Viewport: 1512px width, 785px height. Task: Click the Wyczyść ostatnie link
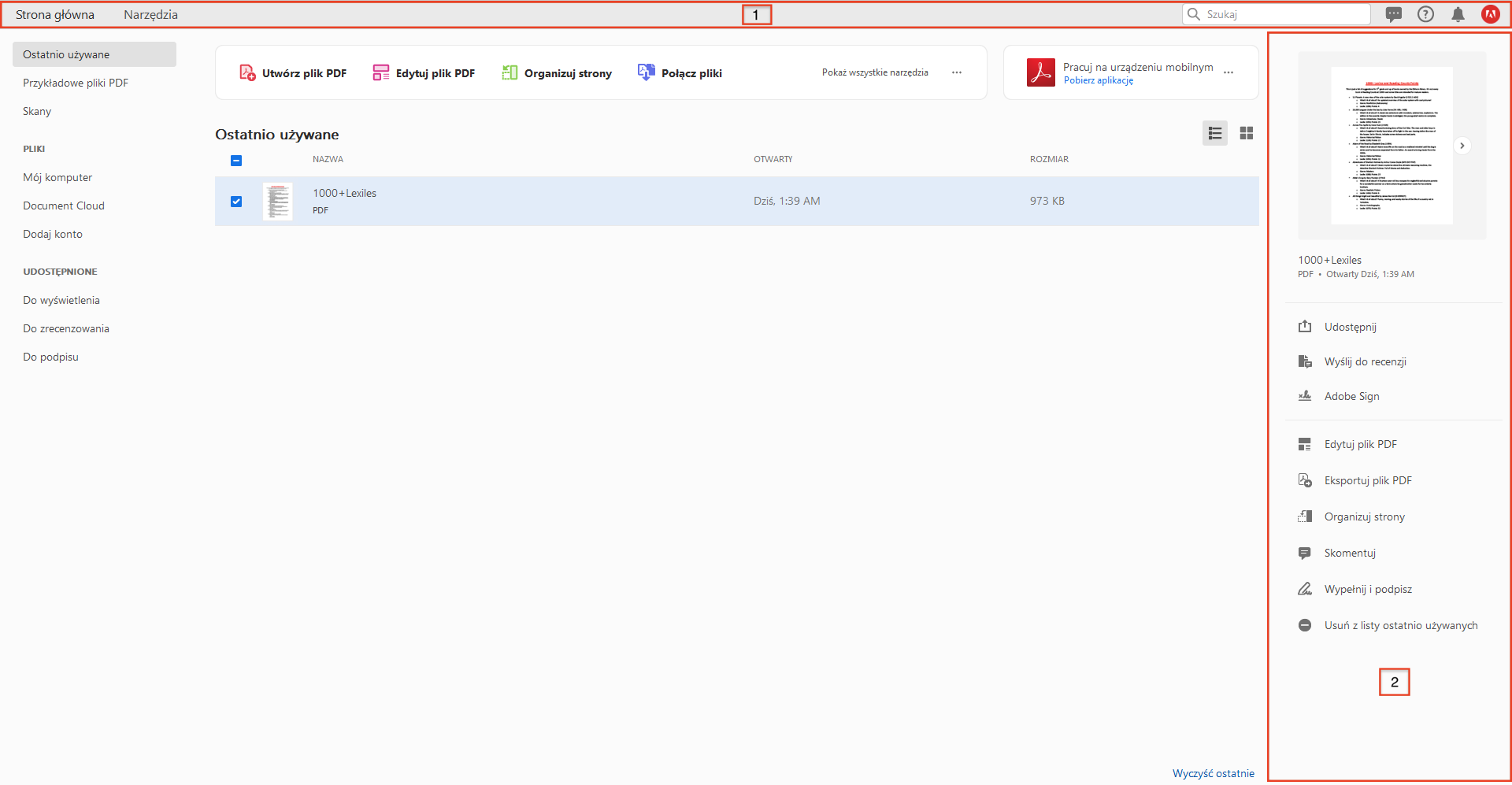(1214, 773)
